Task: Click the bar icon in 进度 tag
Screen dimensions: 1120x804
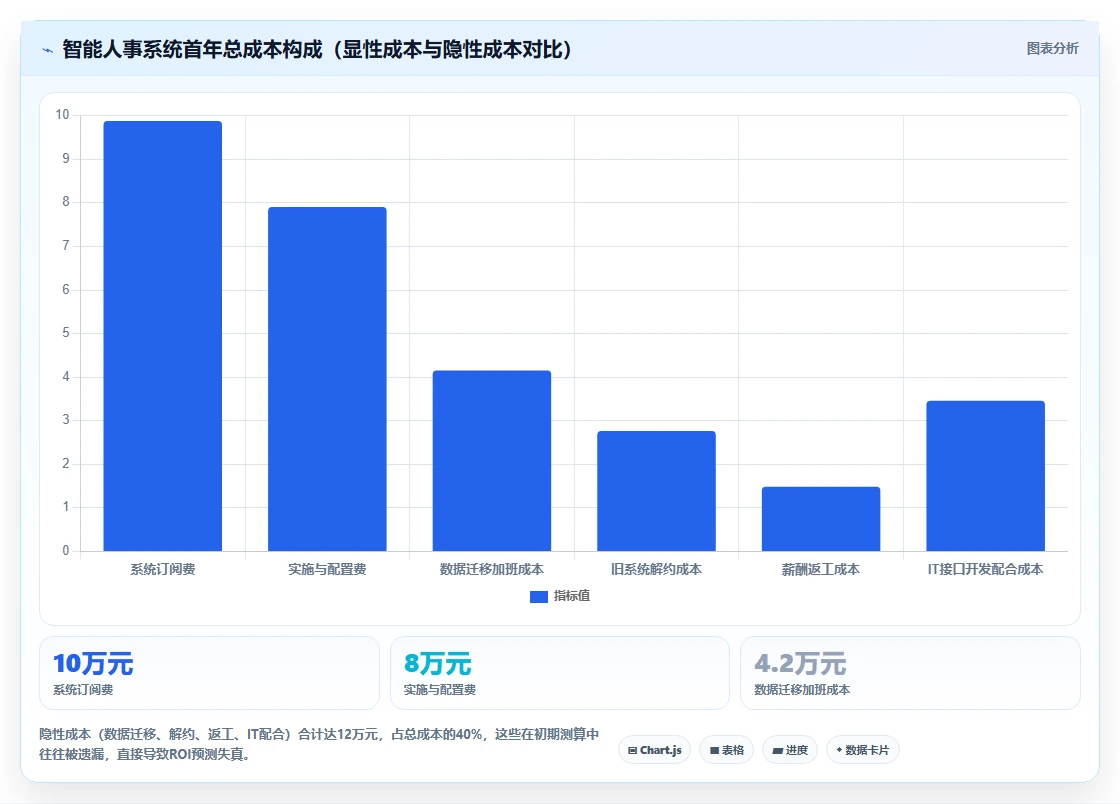Action: click(778, 750)
